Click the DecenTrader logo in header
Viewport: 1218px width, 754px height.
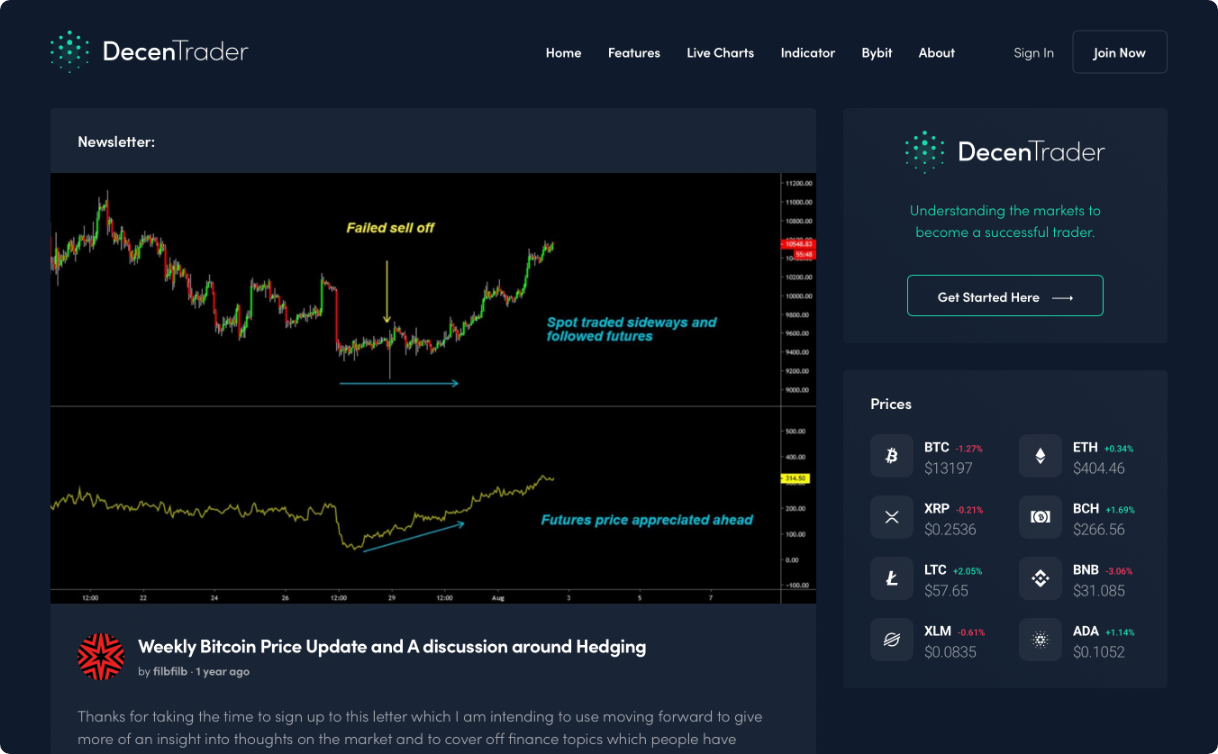149,52
